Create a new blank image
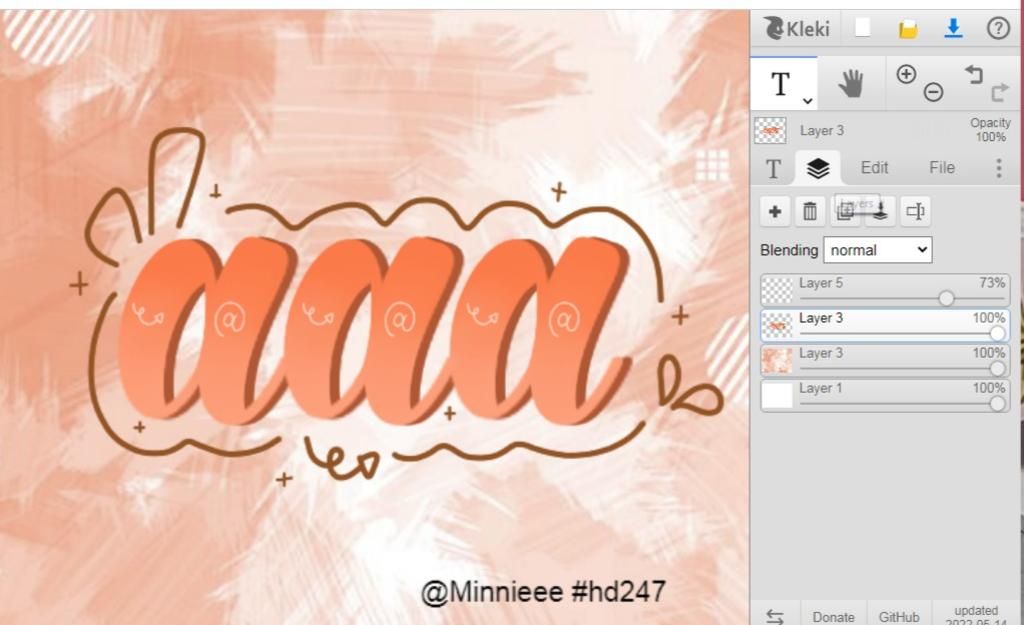 [x=862, y=28]
